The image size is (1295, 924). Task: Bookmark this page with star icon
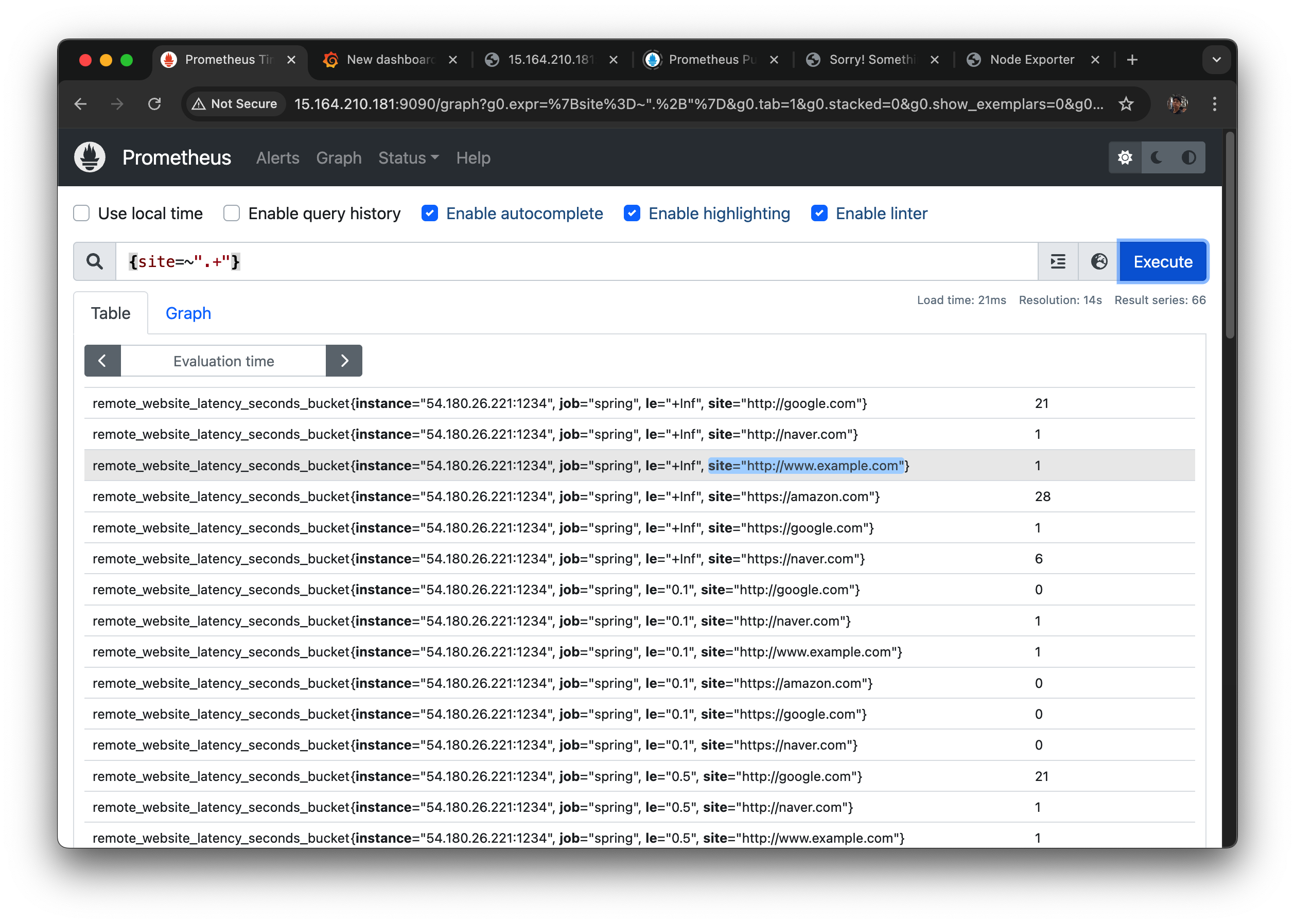pyautogui.click(x=1126, y=104)
